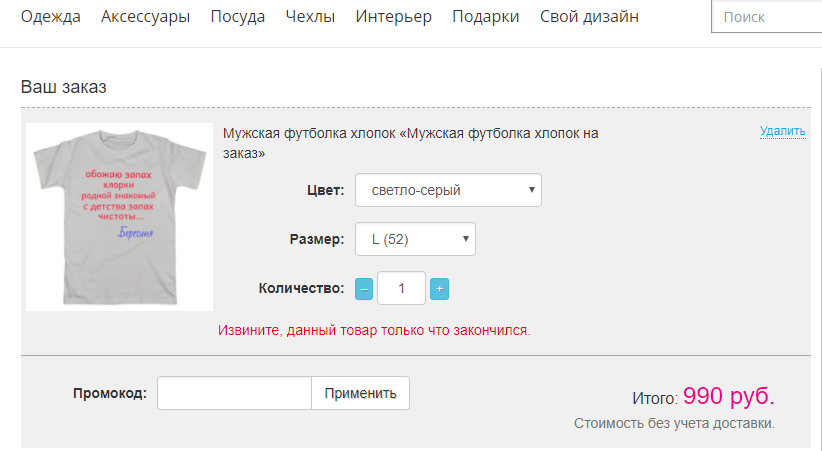Go to the Аксессуары section
Screen dimensions: 822x451
click(146, 17)
